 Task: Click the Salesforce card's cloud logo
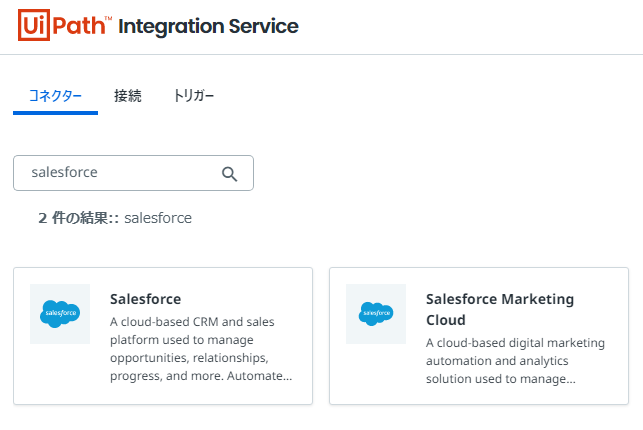pos(60,314)
